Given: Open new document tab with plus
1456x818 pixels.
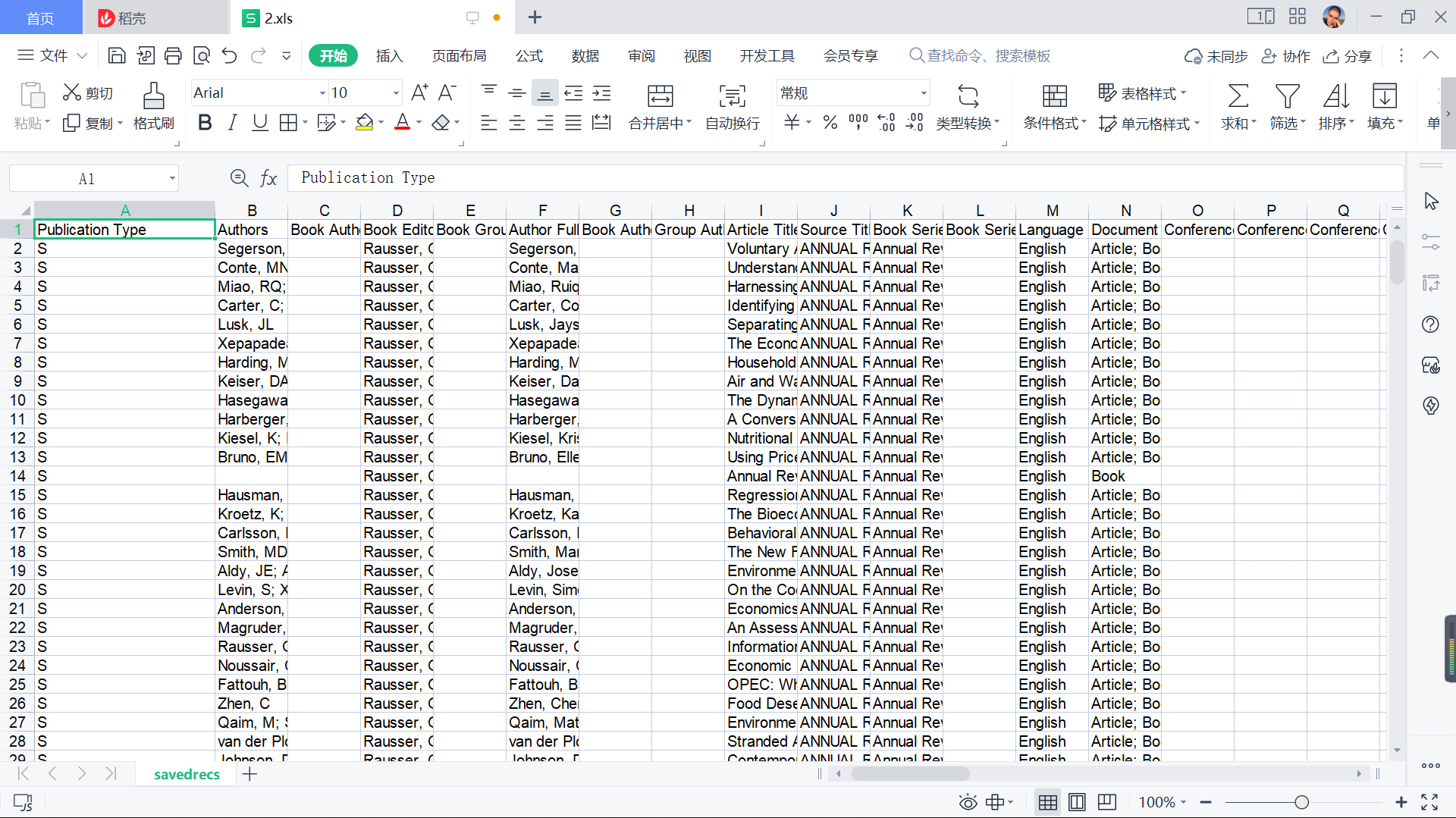Looking at the screenshot, I should click(535, 17).
